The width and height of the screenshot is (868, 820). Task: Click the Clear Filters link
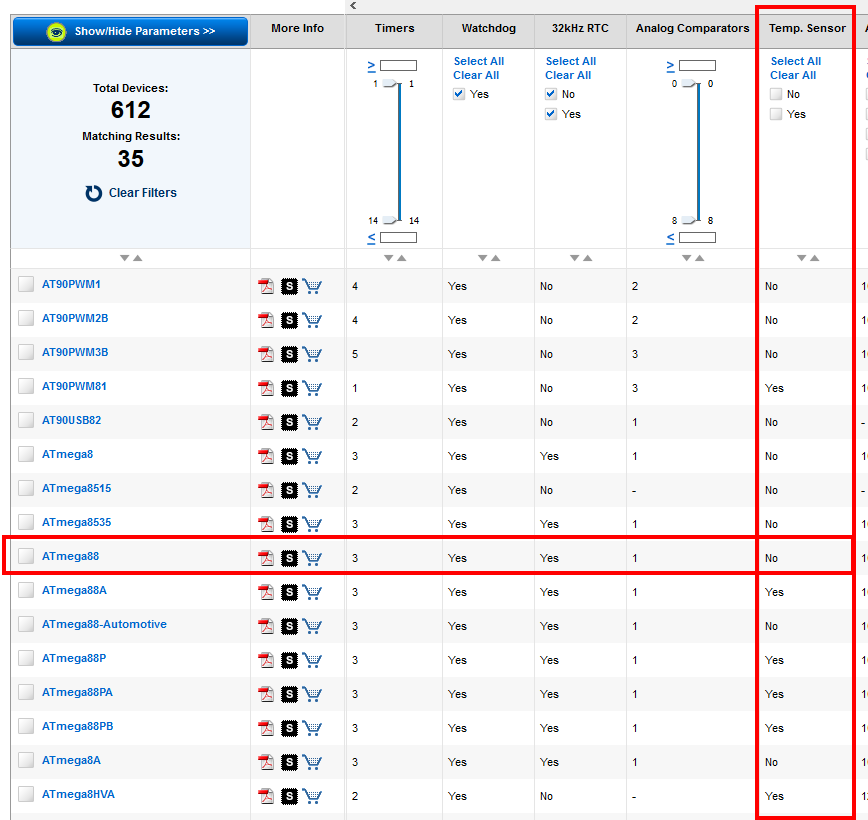[x=143, y=193]
